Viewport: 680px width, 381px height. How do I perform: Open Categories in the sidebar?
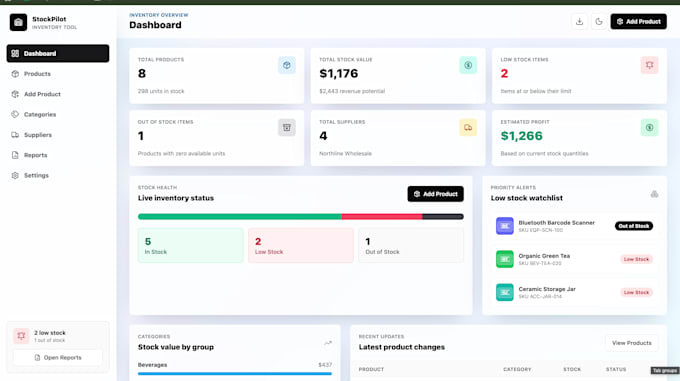[x=58, y=114]
